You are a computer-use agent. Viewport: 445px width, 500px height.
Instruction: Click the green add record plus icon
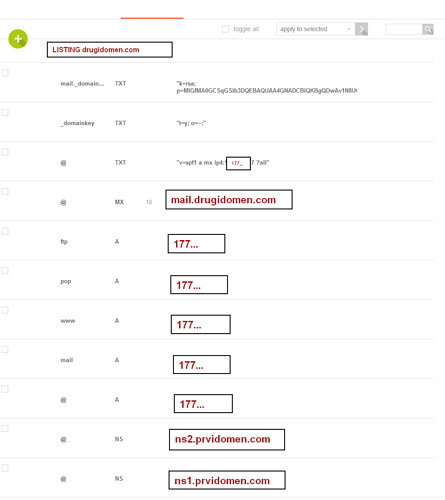click(18, 39)
